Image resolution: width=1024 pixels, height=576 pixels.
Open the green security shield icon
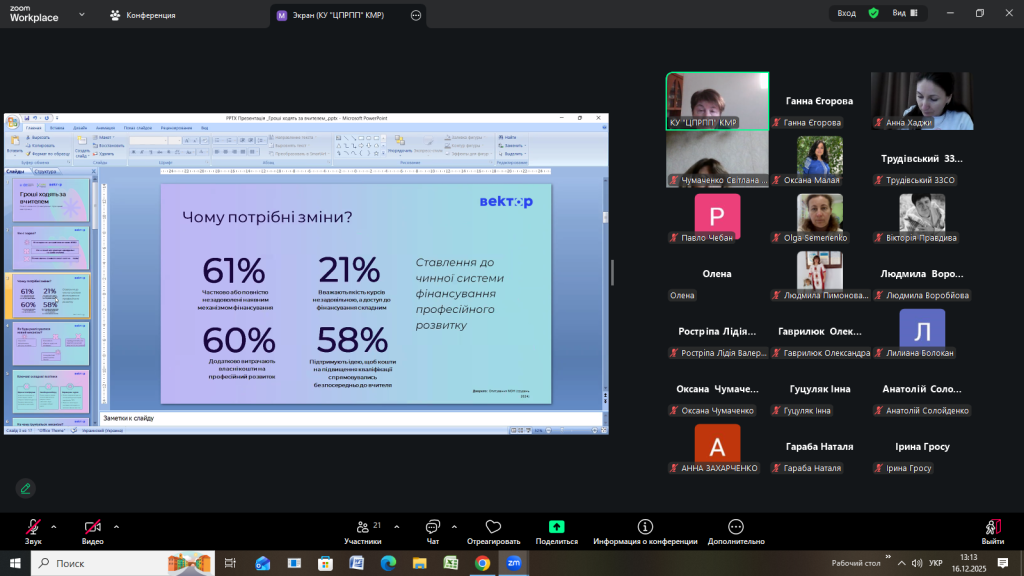(873, 13)
